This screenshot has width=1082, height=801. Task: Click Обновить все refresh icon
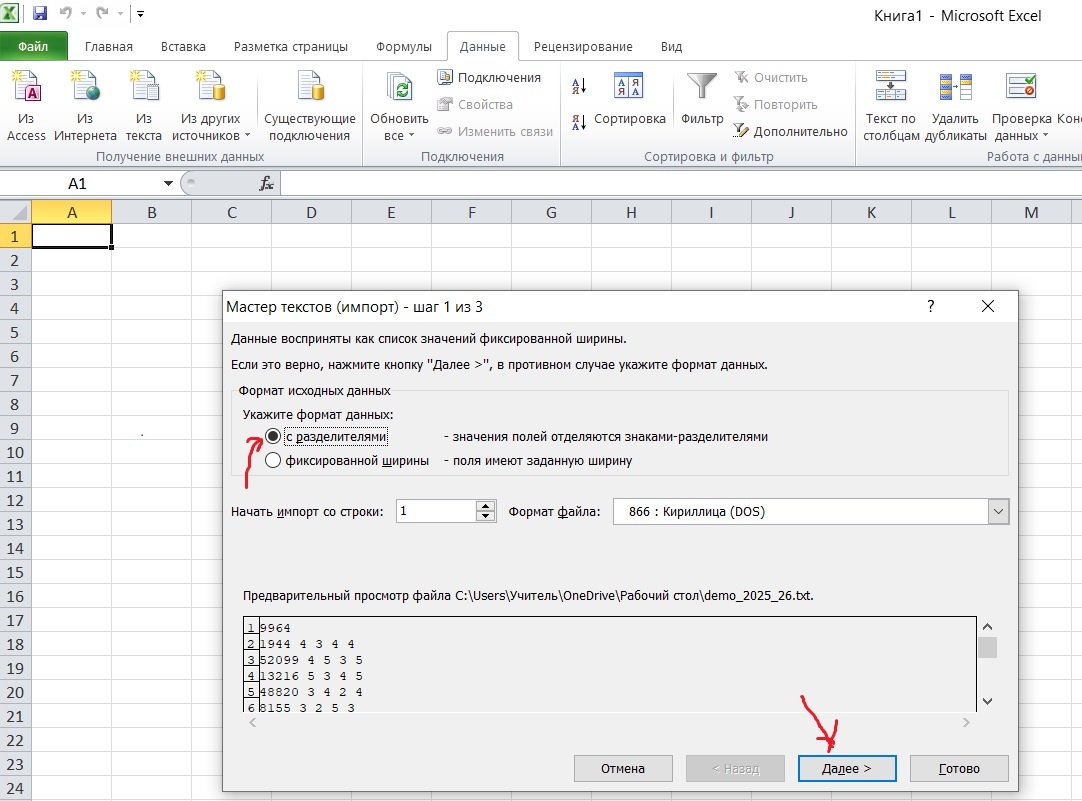pos(399,88)
